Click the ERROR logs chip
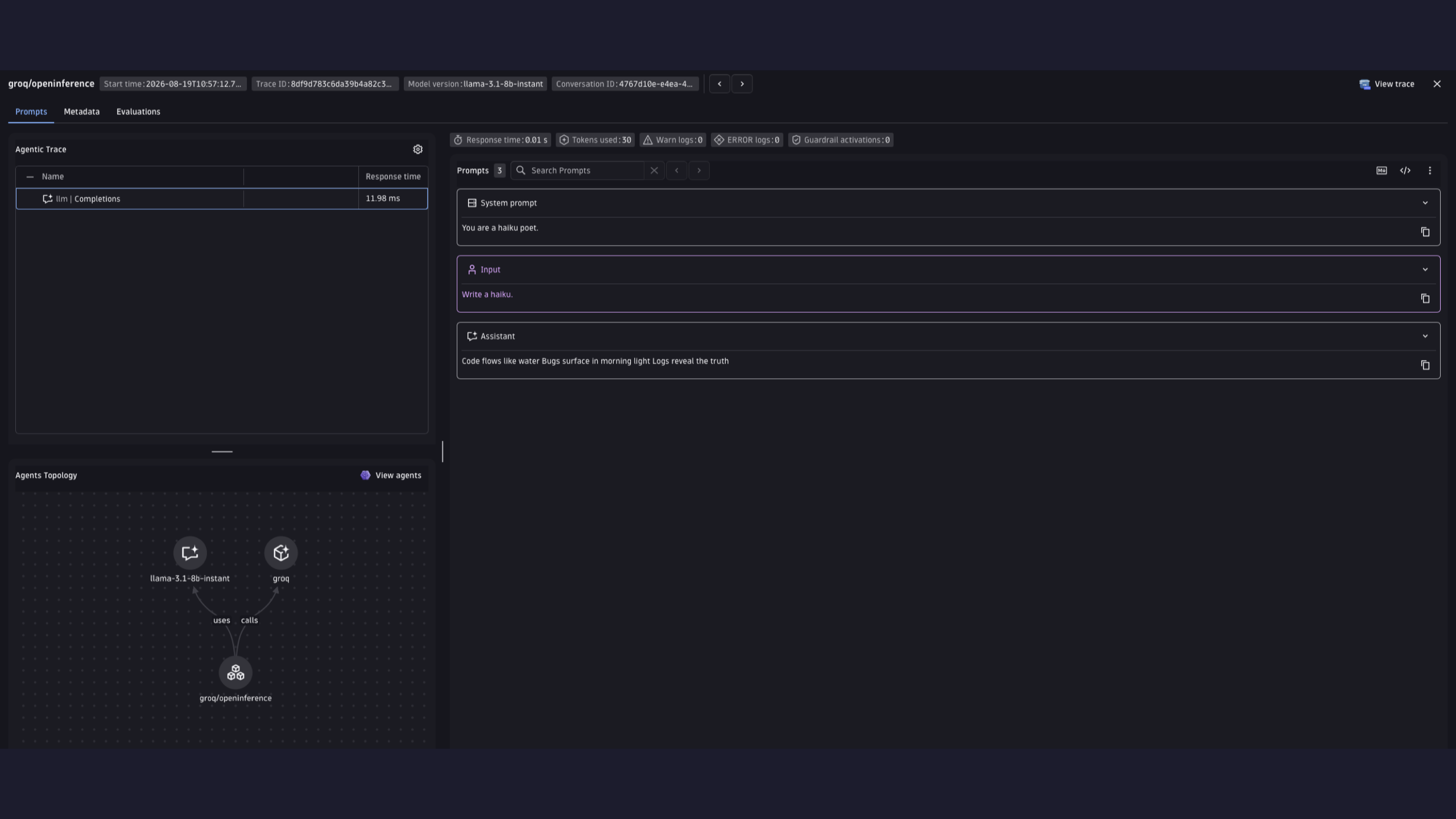This screenshot has height=819, width=1456. coord(747,140)
